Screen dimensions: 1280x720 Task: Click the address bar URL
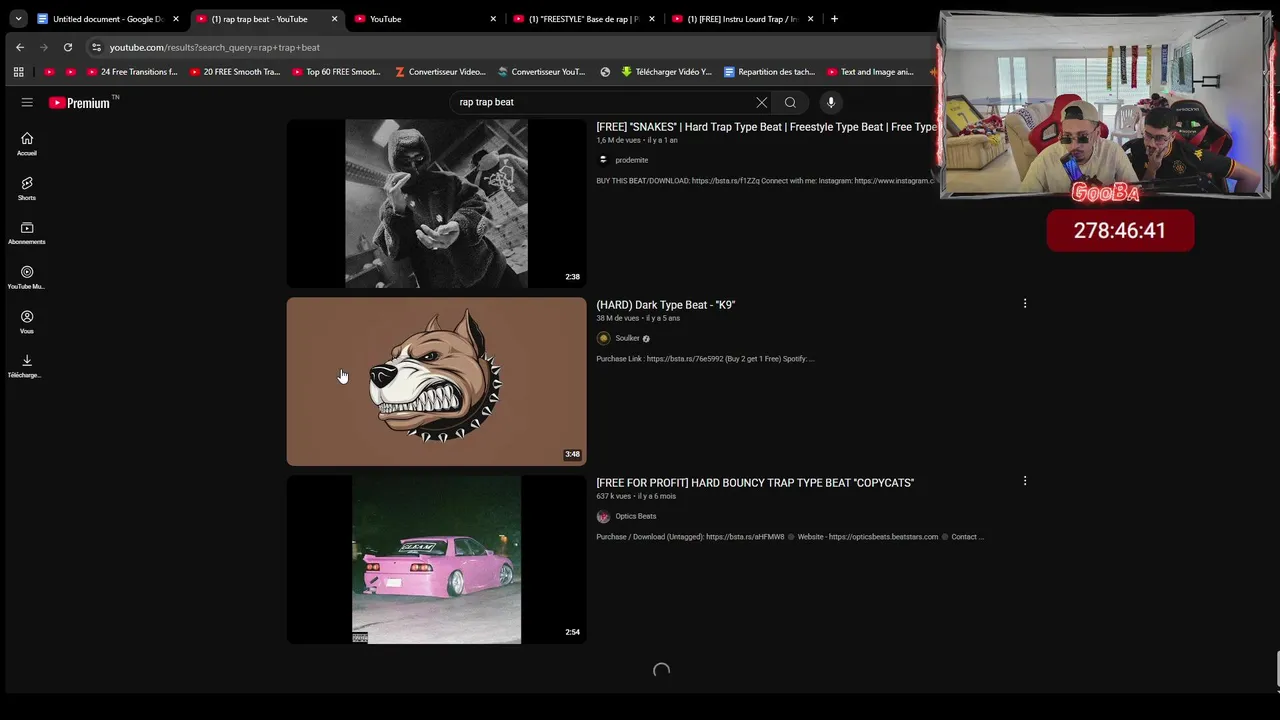215,47
